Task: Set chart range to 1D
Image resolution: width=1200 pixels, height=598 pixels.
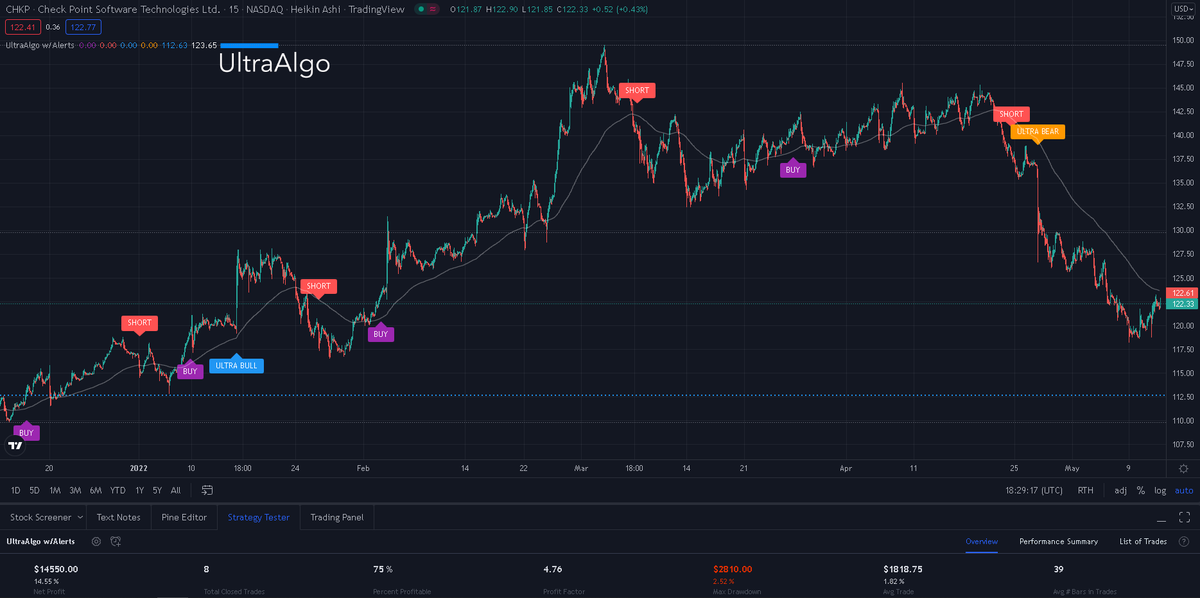Action: (15, 490)
